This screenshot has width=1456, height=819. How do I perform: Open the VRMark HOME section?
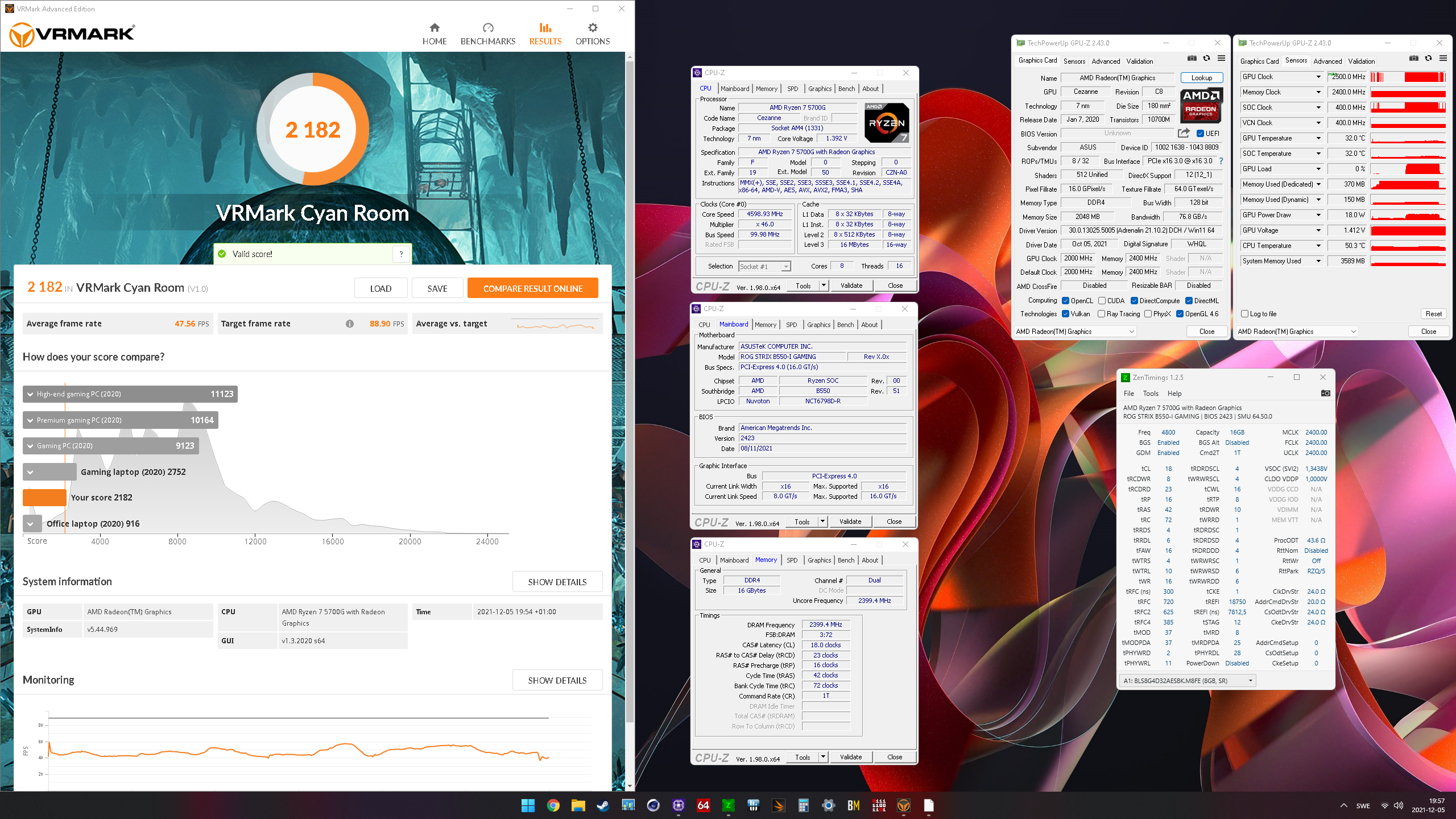click(x=435, y=34)
